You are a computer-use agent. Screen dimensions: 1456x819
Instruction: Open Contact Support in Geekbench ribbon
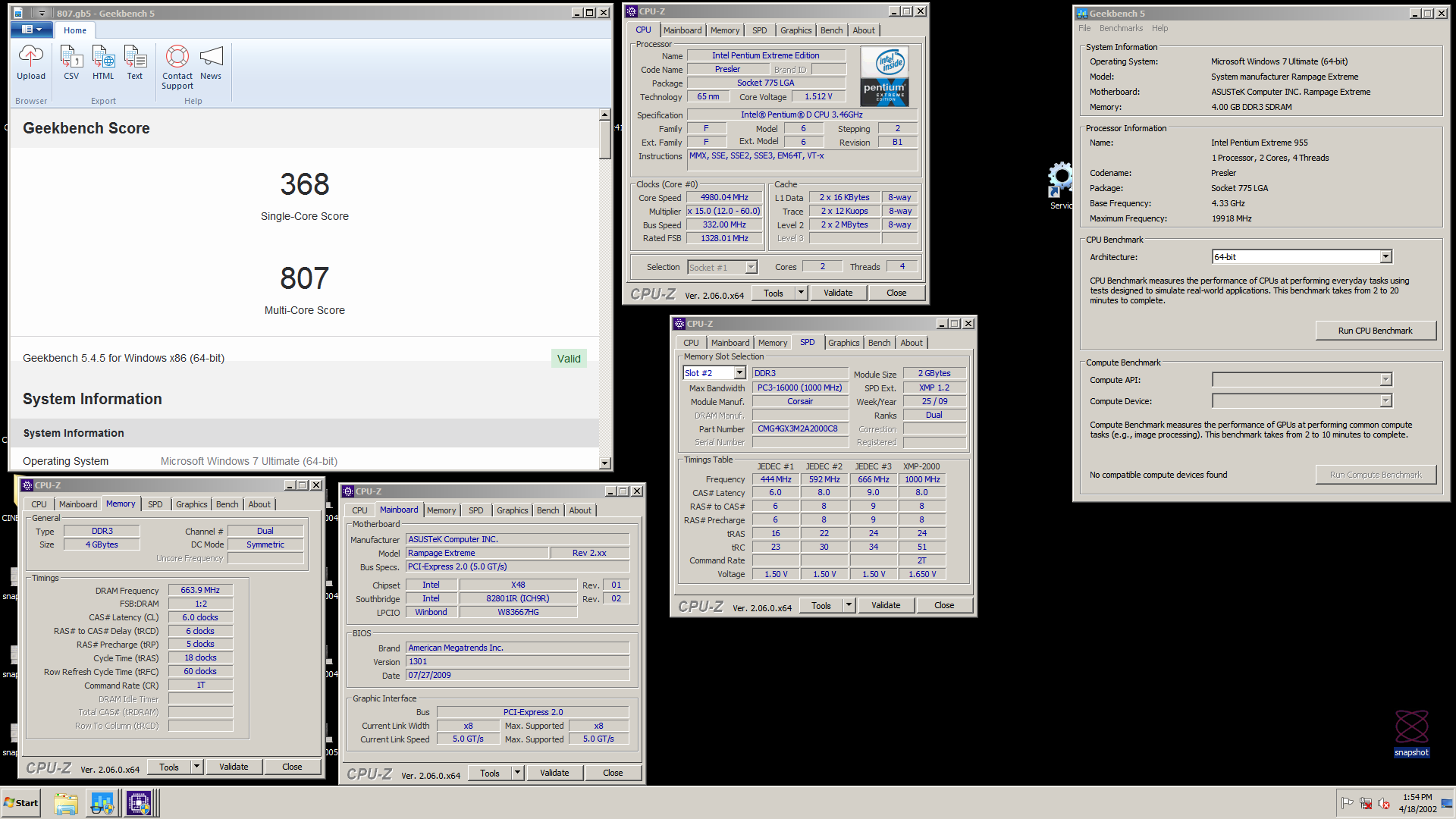click(177, 67)
